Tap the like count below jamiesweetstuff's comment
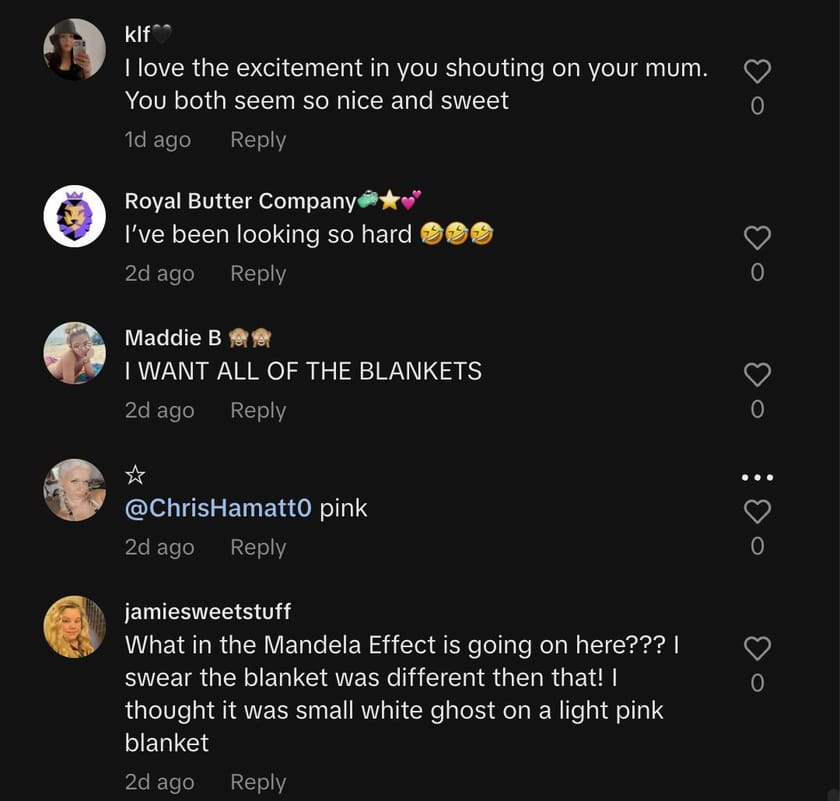The width and height of the screenshot is (840, 801). coord(757,683)
